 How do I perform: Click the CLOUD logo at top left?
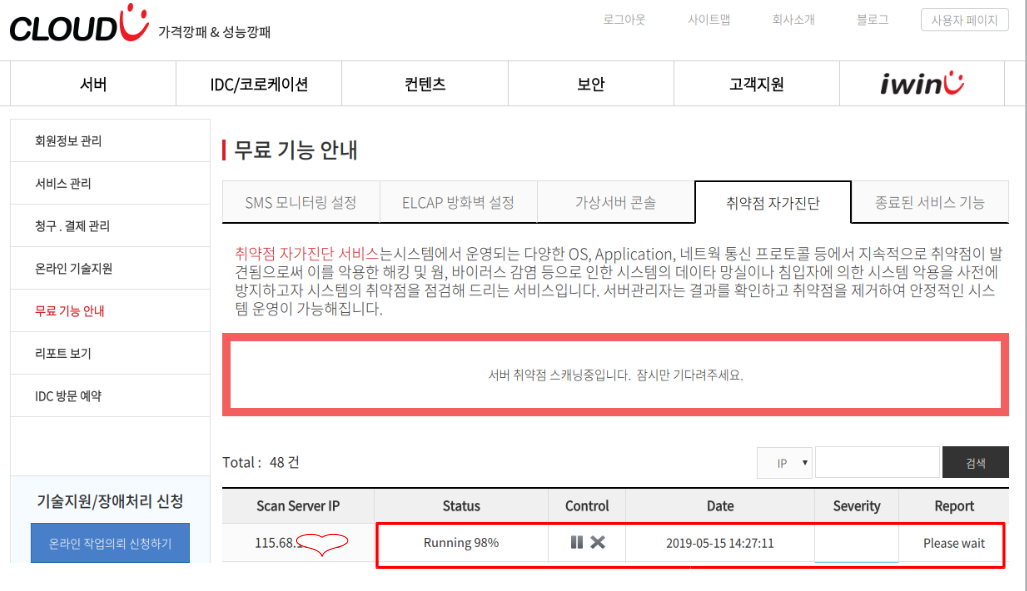[x=78, y=26]
